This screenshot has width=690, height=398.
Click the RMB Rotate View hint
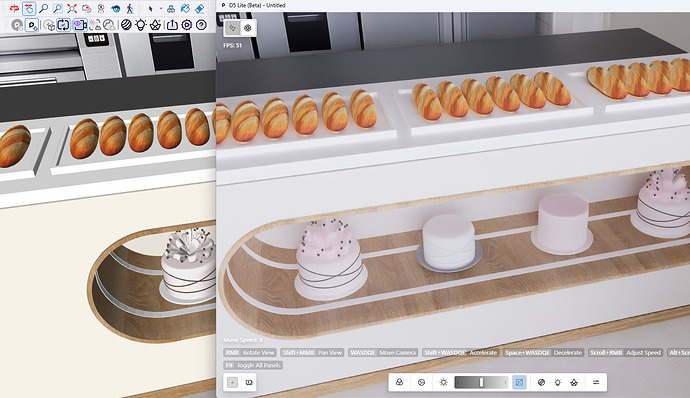point(250,353)
